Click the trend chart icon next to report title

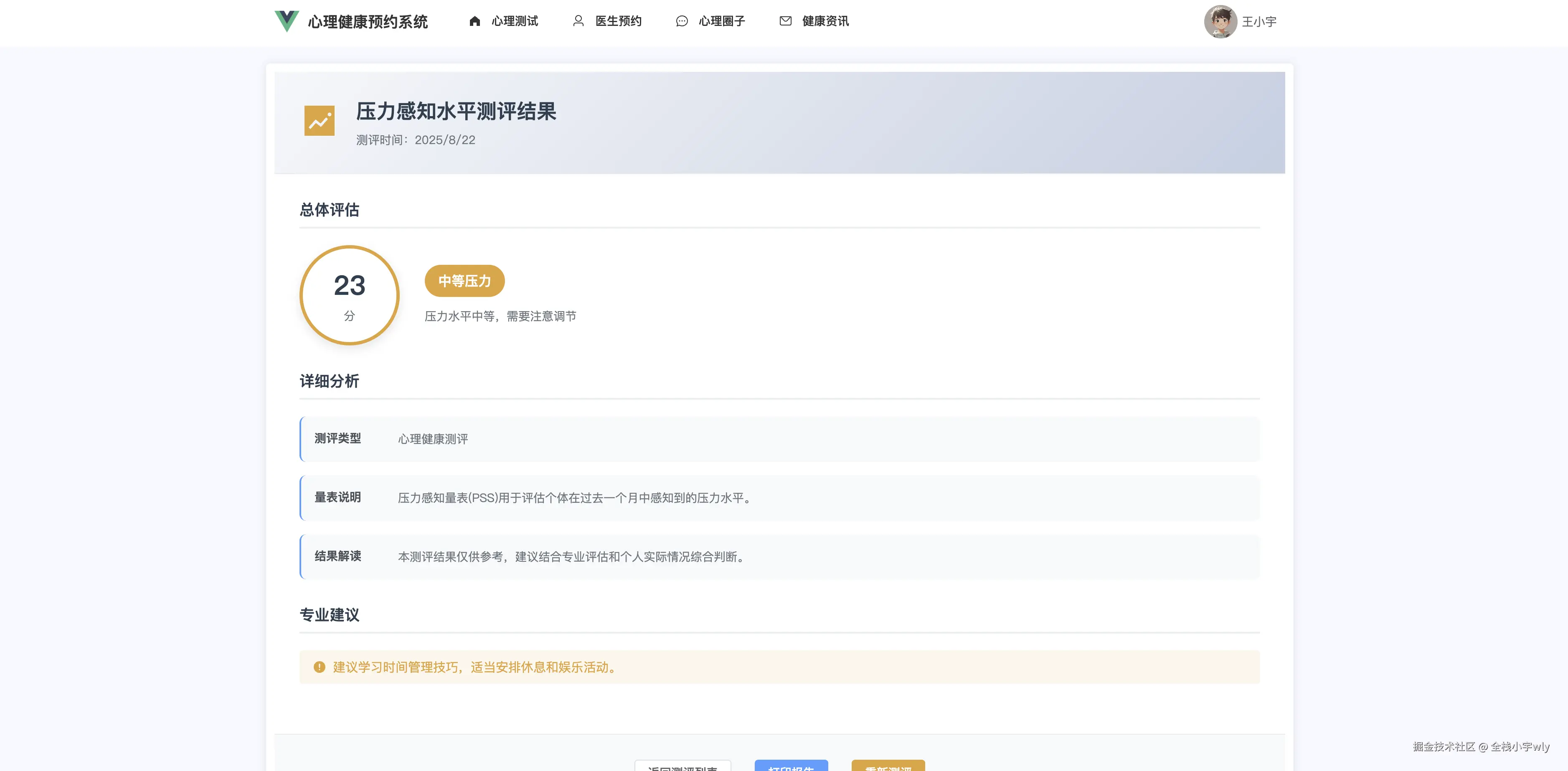click(x=319, y=120)
